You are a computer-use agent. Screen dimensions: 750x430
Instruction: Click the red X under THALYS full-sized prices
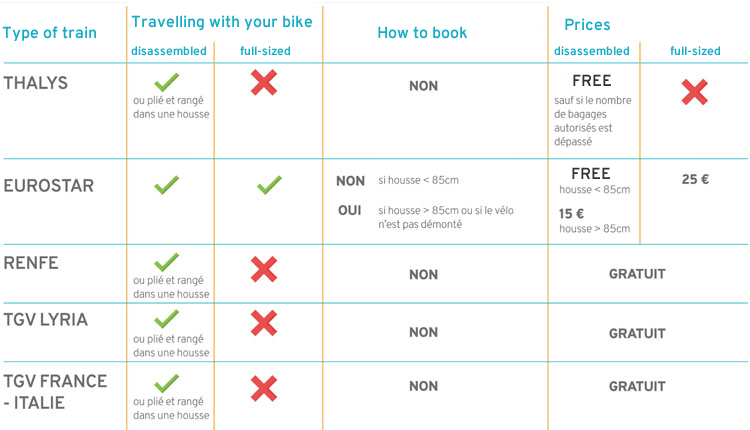click(x=695, y=93)
